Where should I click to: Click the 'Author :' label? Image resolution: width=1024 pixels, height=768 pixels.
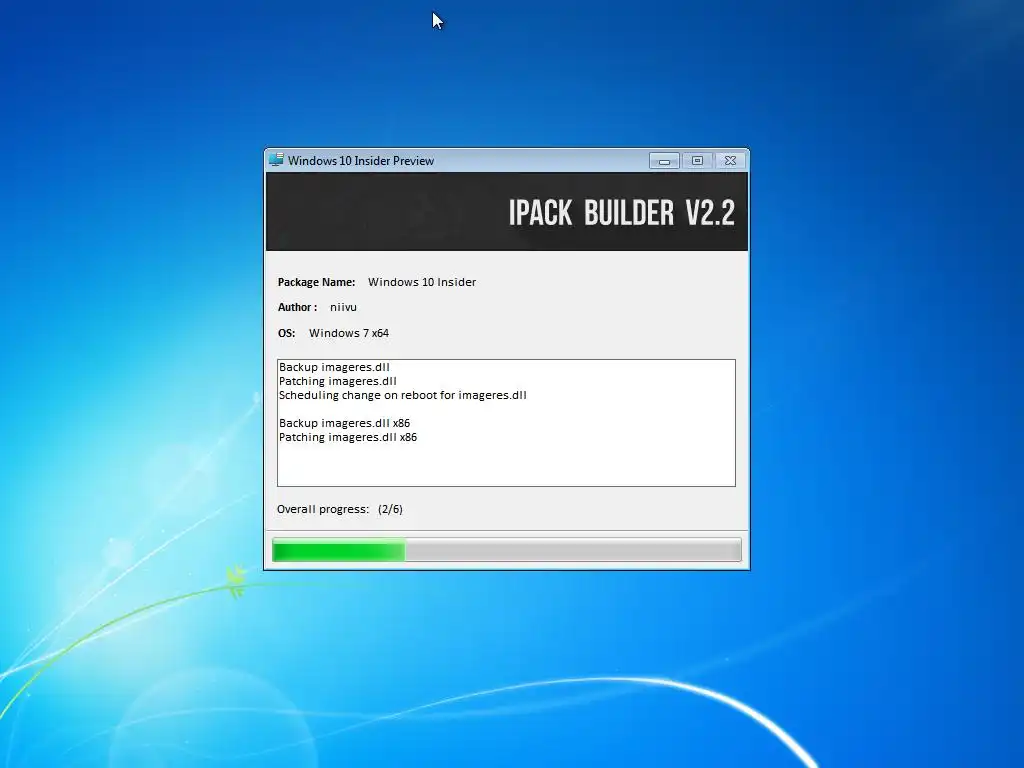click(297, 307)
